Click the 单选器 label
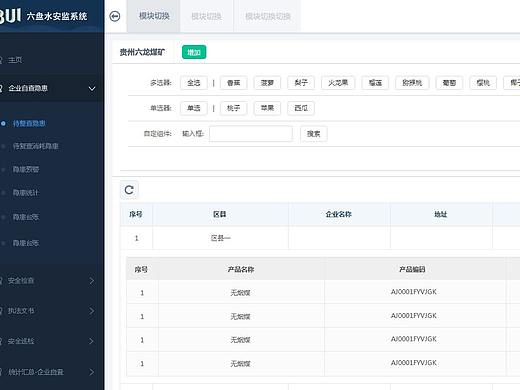Image resolution: width=520 pixels, height=390 pixels. [x=160, y=108]
